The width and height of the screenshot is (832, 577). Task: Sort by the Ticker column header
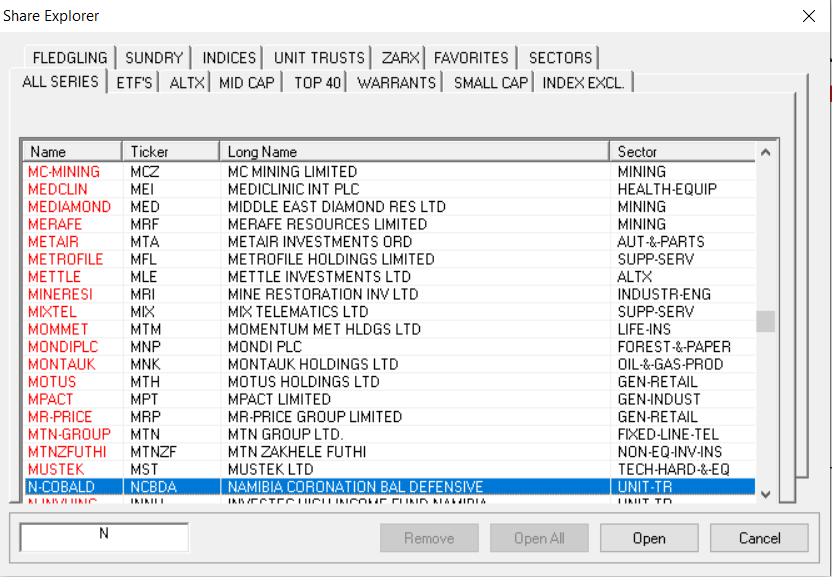tap(171, 152)
